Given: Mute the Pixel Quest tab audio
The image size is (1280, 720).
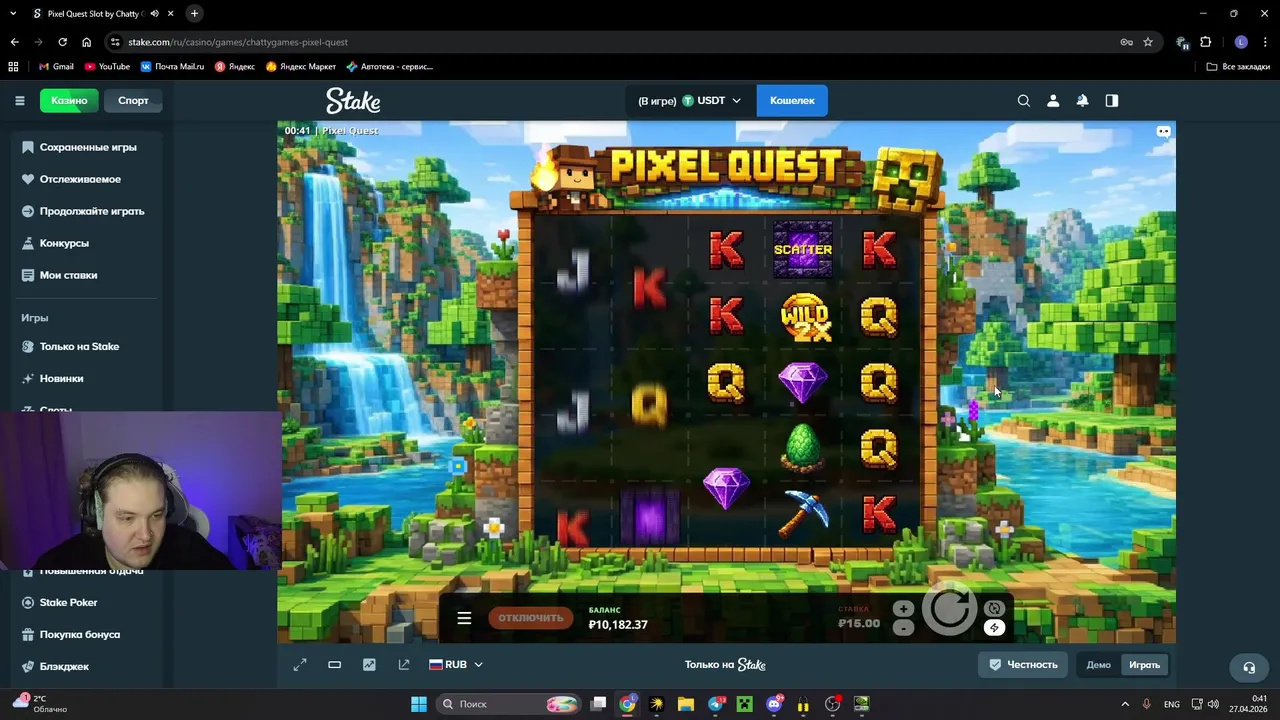Looking at the screenshot, I should coord(154,14).
